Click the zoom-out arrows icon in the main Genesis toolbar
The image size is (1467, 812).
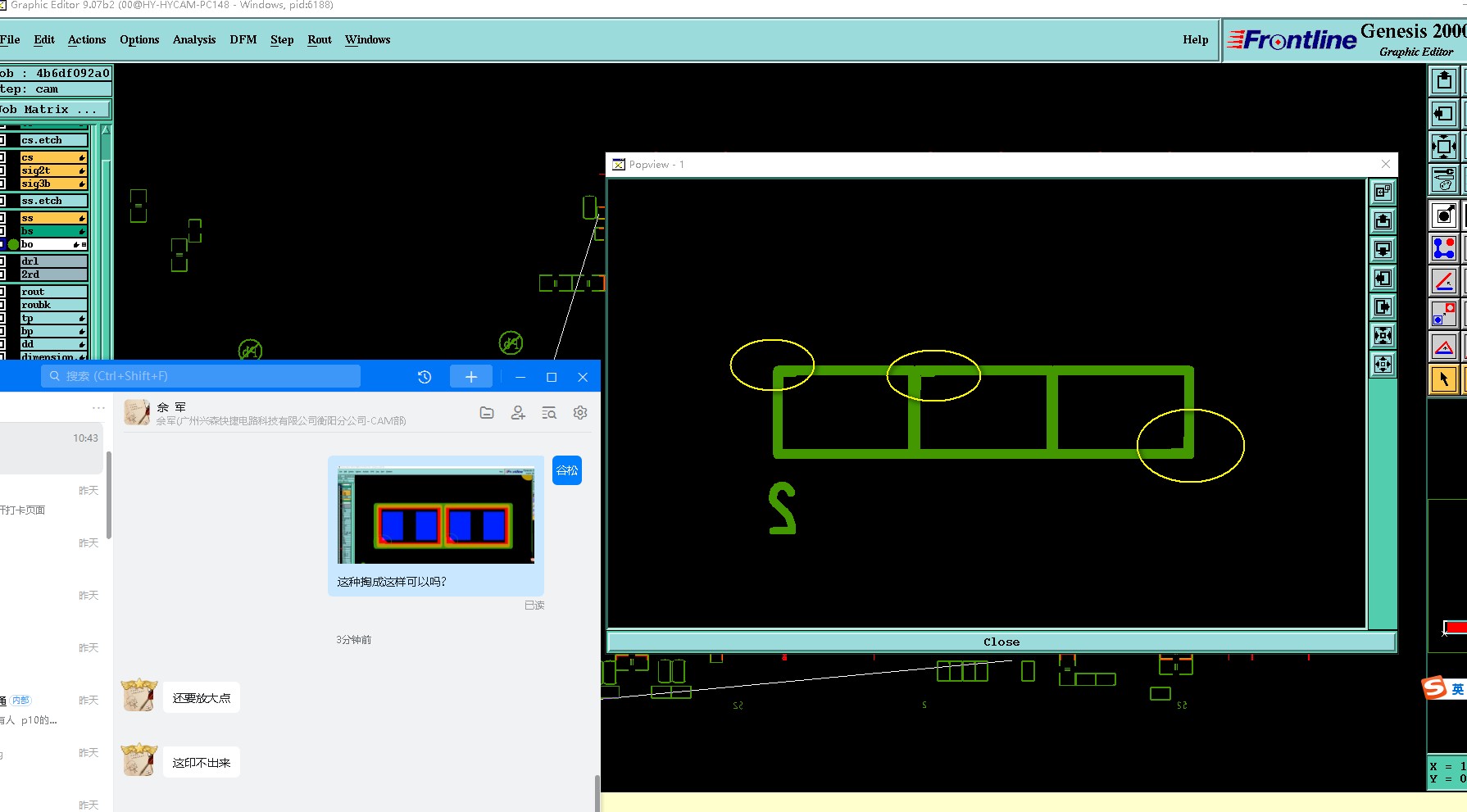tap(1444, 147)
